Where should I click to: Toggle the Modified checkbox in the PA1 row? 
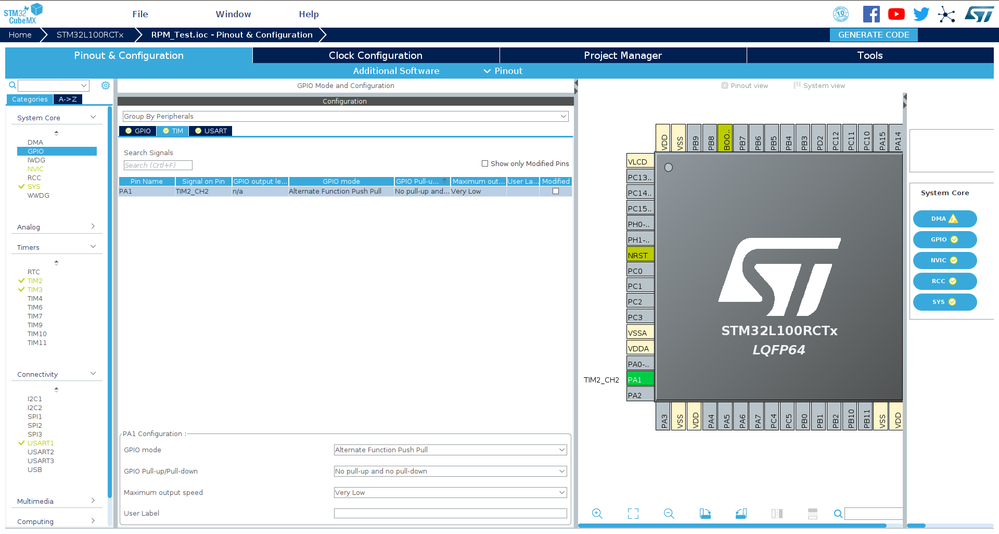coord(556,191)
